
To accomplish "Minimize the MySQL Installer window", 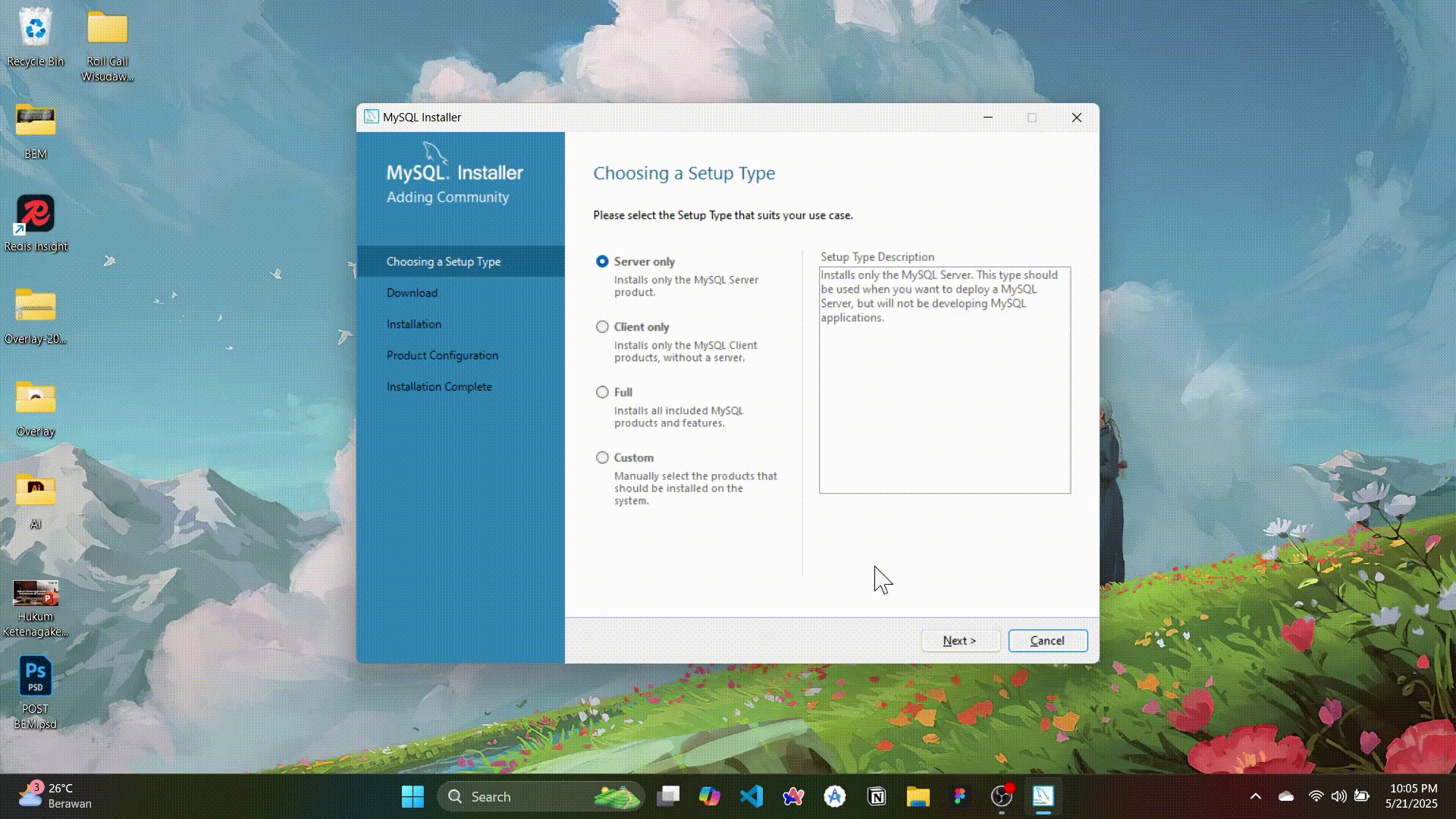I will click(x=988, y=118).
